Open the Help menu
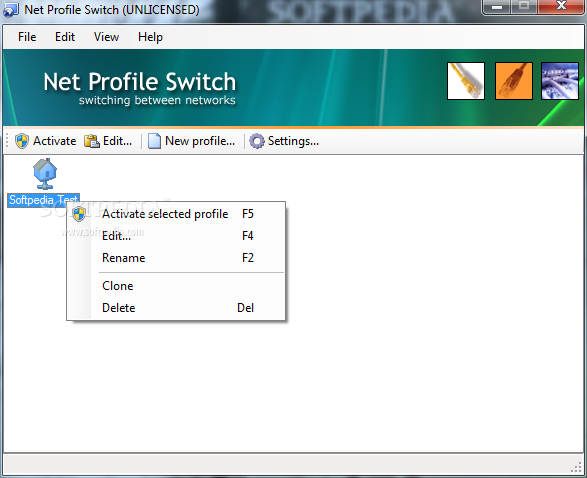Viewport: 587px width, 478px height. pos(150,37)
